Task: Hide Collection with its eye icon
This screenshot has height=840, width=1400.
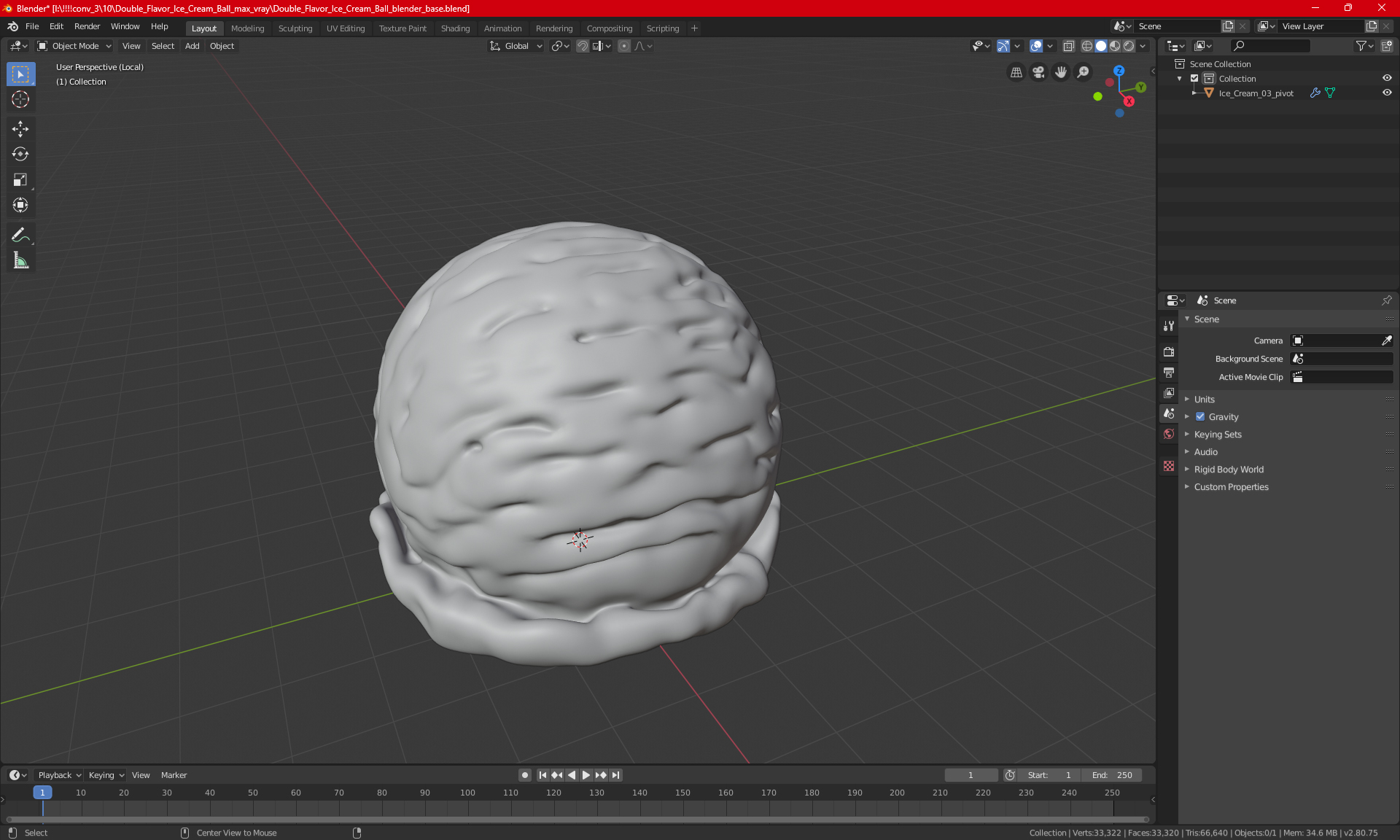Action: point(1386,79)
